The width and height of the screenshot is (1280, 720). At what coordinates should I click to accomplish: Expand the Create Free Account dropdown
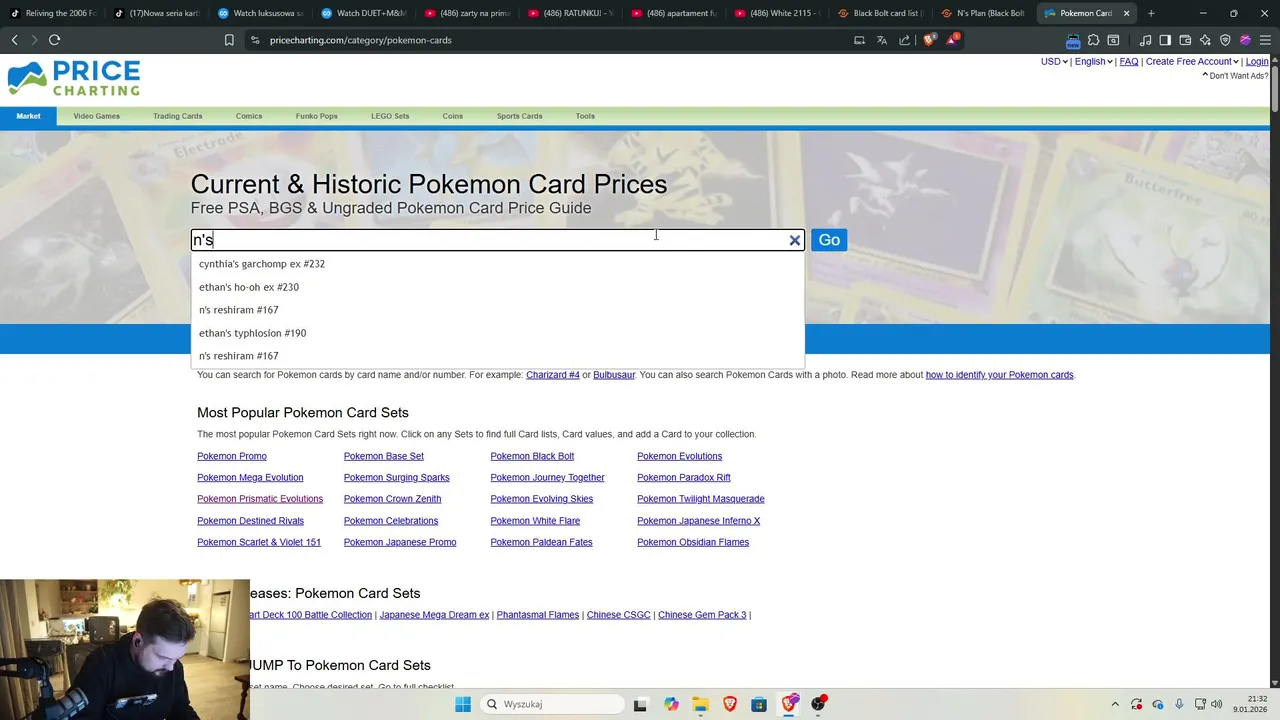pos(1192,62)
